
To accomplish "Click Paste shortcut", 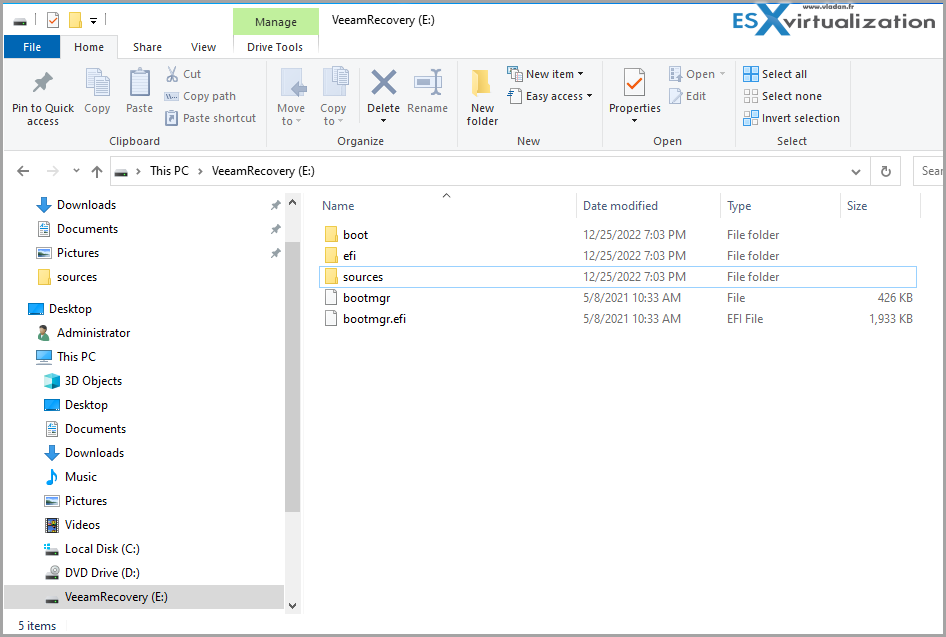I will pyautogui.click(x=211, y=118).
